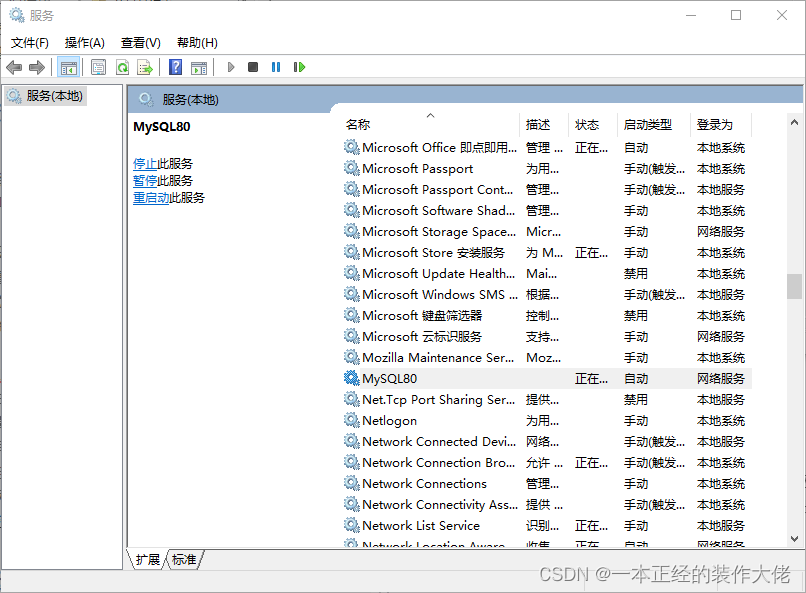
Task: Click gear icon of Network Connections row
Action: pos(352,483)
